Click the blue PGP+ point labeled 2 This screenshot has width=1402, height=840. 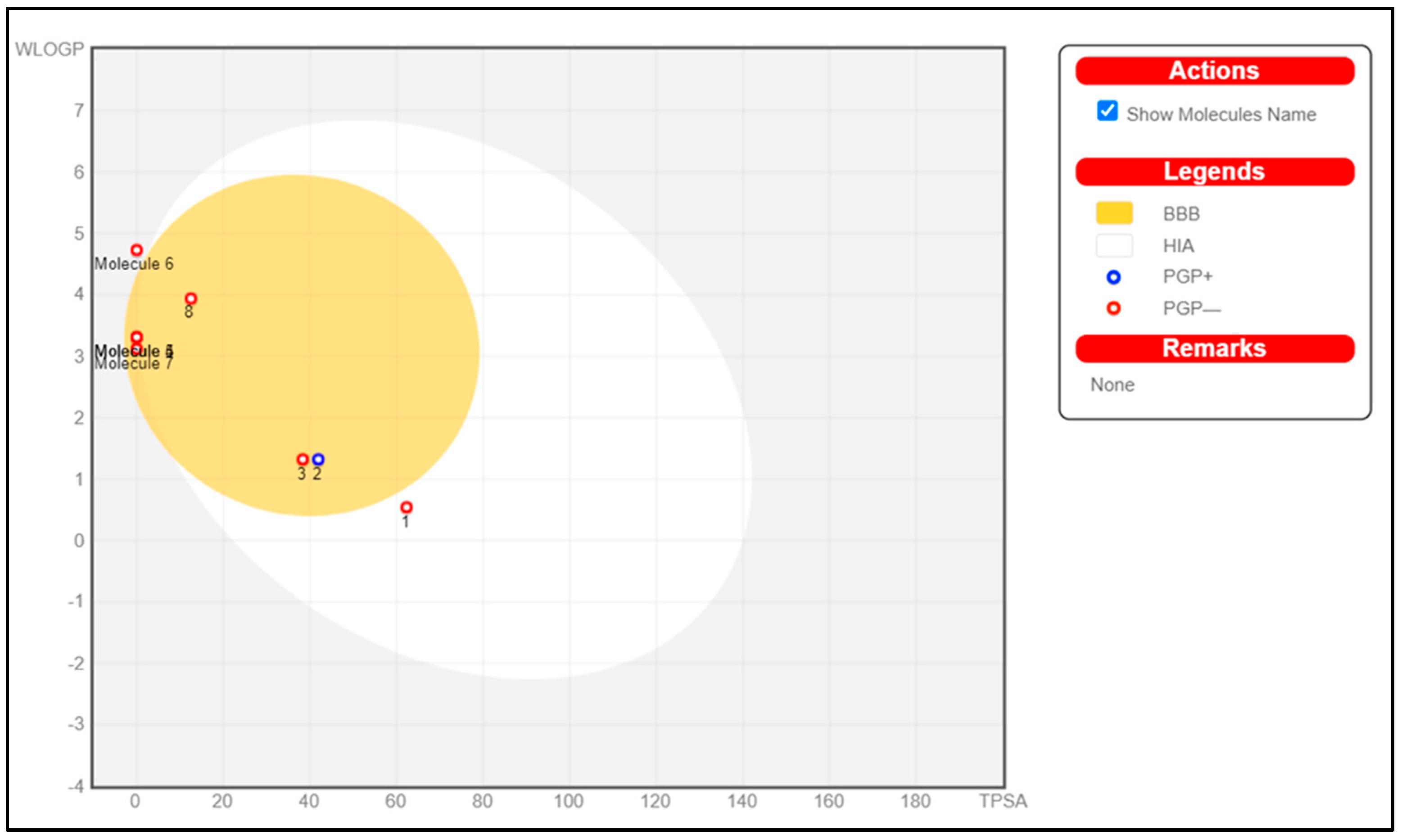click(x=318, y=459)
